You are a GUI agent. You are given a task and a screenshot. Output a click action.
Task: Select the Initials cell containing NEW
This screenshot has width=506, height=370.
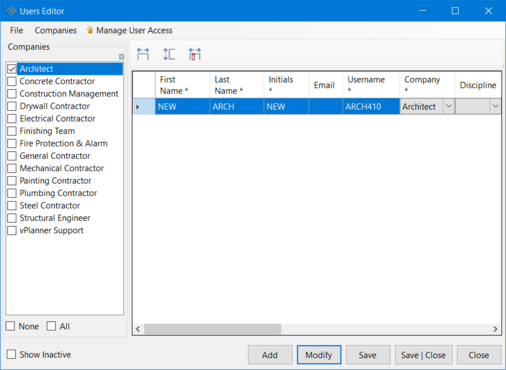pyautogui.click(x=286, y=107)
